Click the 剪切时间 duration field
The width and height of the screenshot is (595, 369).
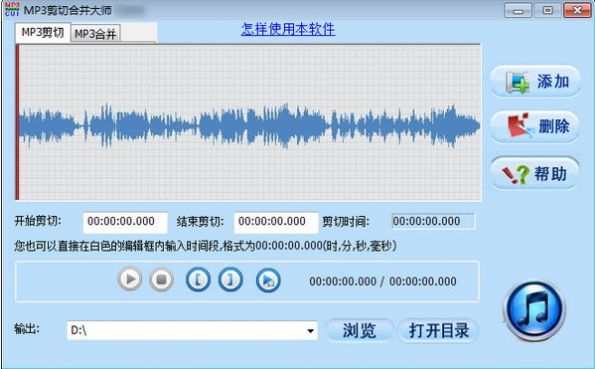[x=433, y=221]
